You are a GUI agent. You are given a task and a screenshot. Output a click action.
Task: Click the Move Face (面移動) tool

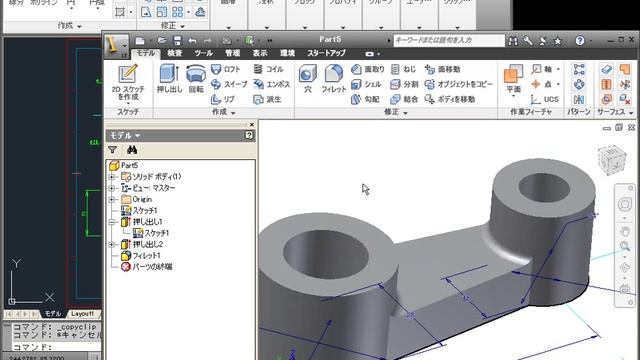[442, 69]
